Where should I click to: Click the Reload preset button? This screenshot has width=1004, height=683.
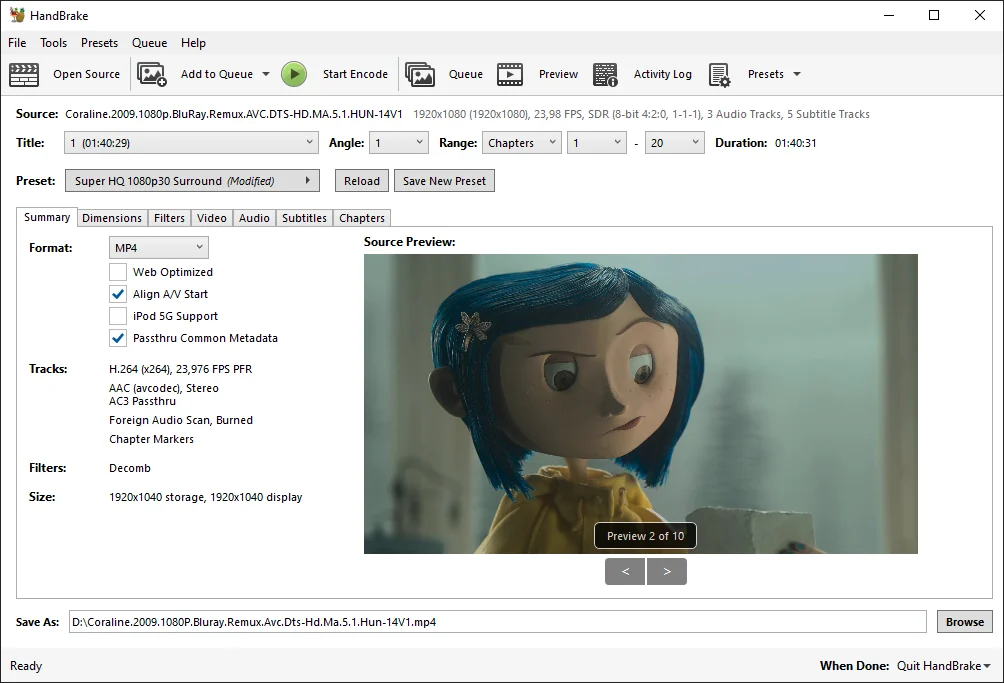[x=362, y=181]
